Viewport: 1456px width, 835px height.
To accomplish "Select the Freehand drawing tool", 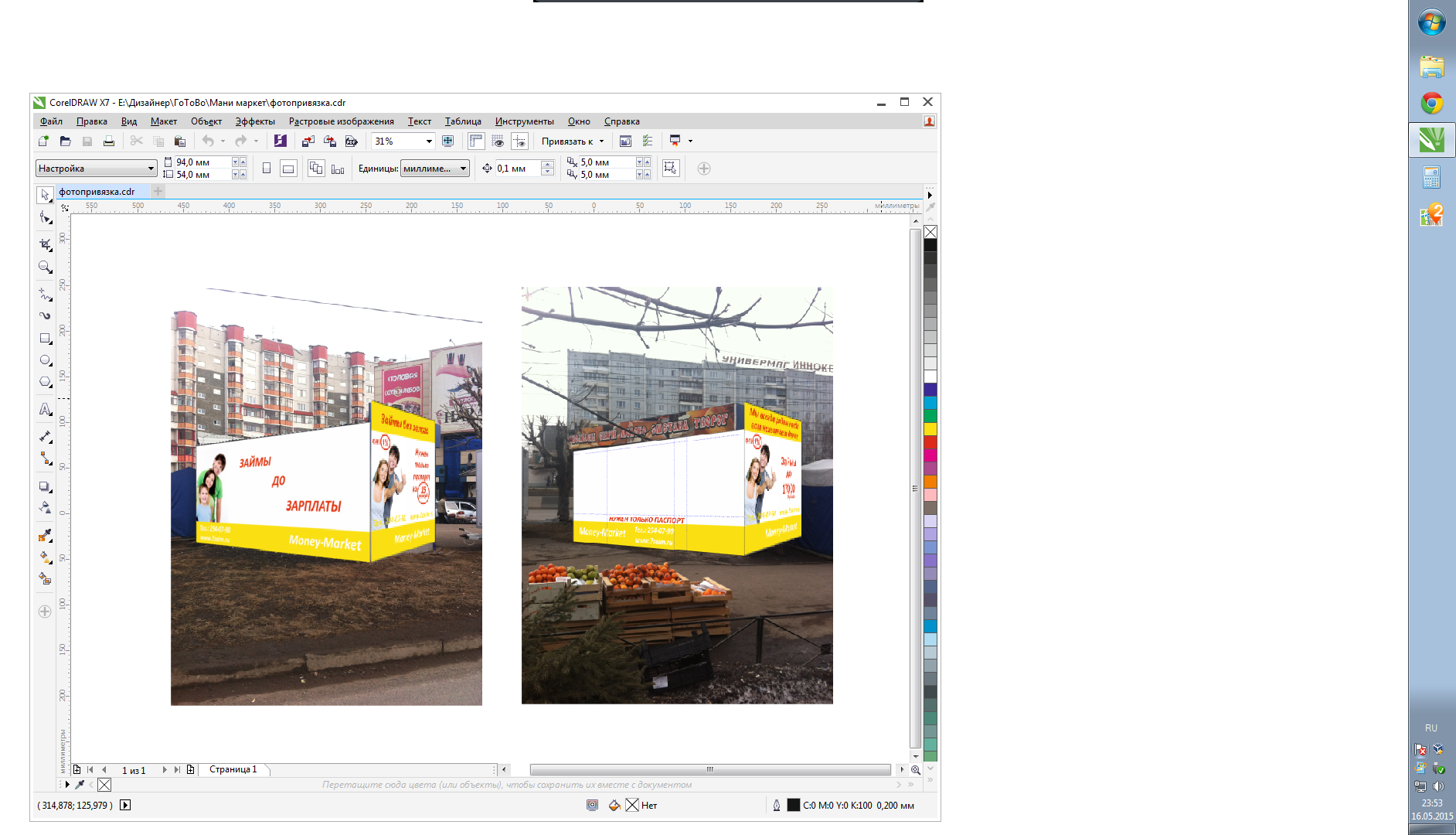I will 45,294.
